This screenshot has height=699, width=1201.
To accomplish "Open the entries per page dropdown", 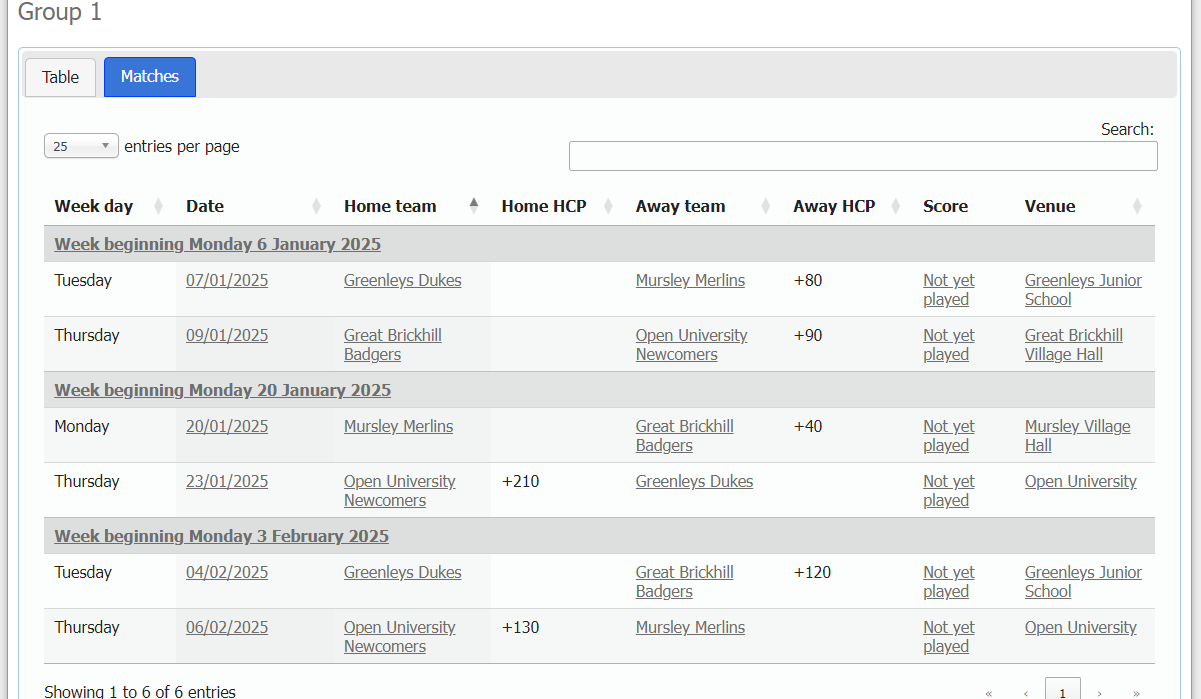I will tap(81, 146).
